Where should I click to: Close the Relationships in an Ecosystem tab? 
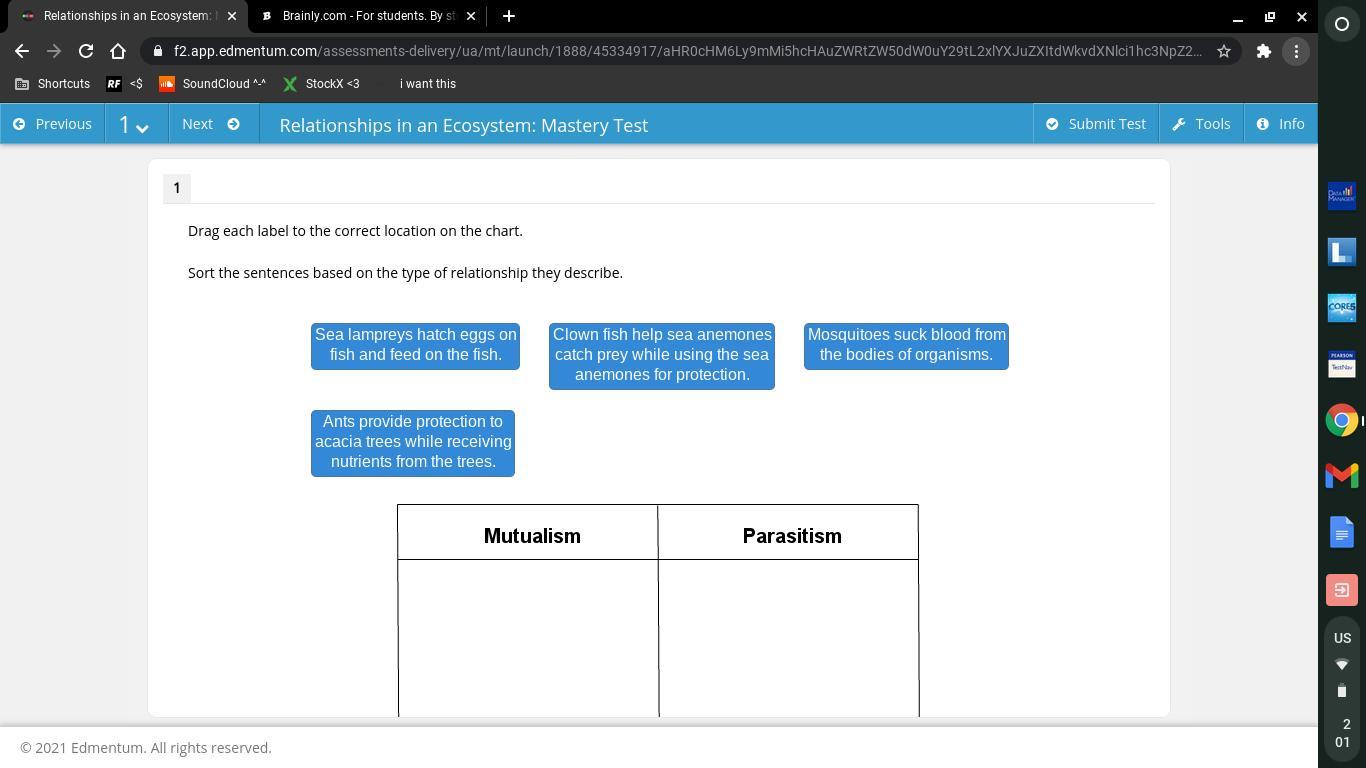pos(232,16)
